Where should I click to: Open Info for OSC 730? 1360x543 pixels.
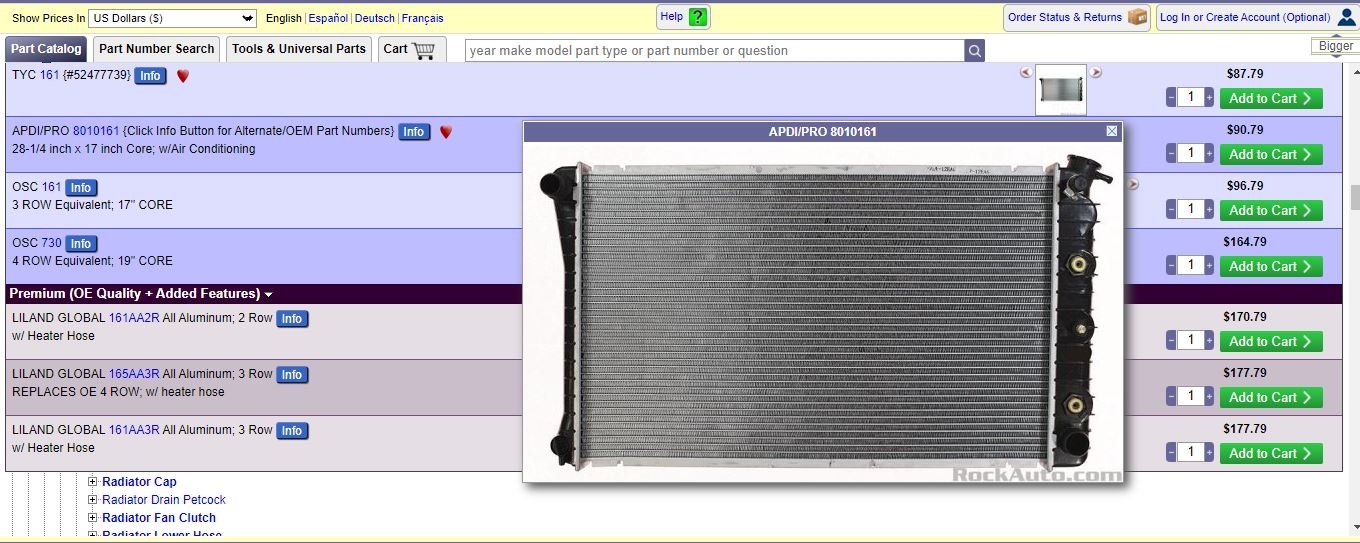coord(81,244)
